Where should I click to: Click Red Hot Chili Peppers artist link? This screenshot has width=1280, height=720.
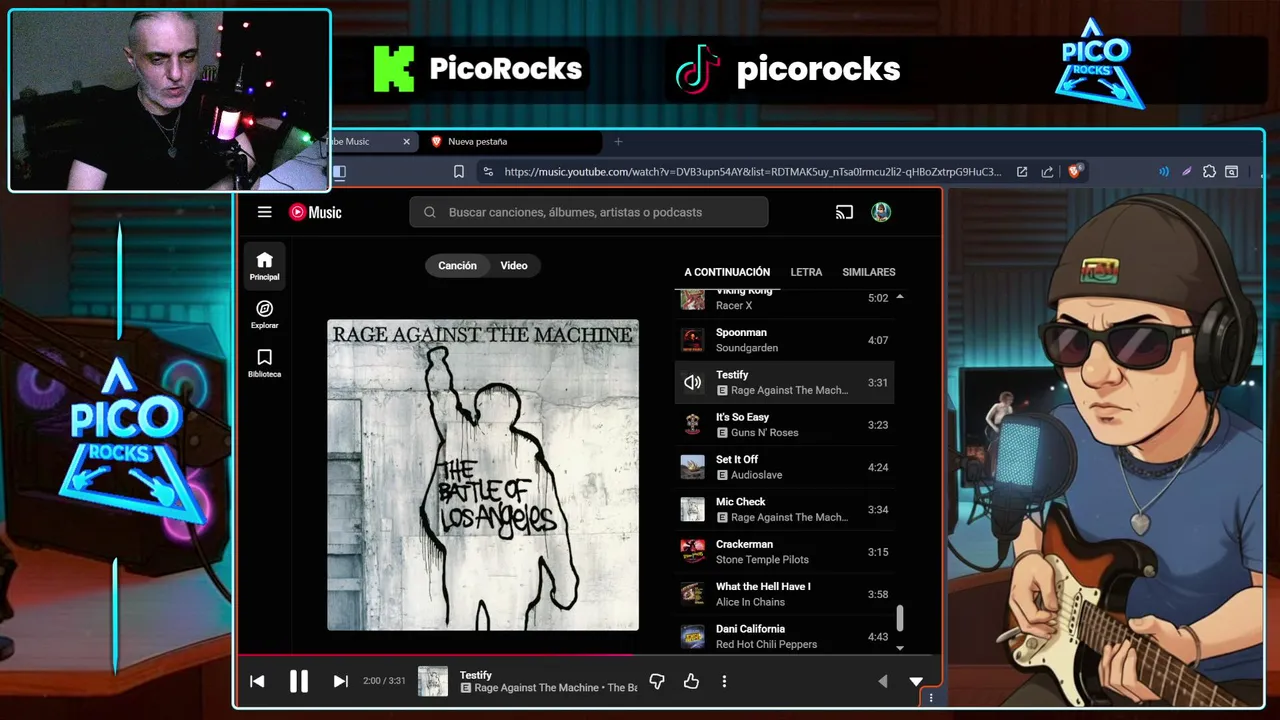[766, 644]
